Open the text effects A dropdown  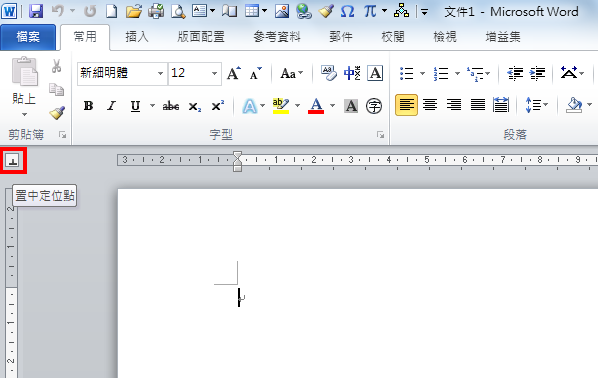click(x=262, y=106)
